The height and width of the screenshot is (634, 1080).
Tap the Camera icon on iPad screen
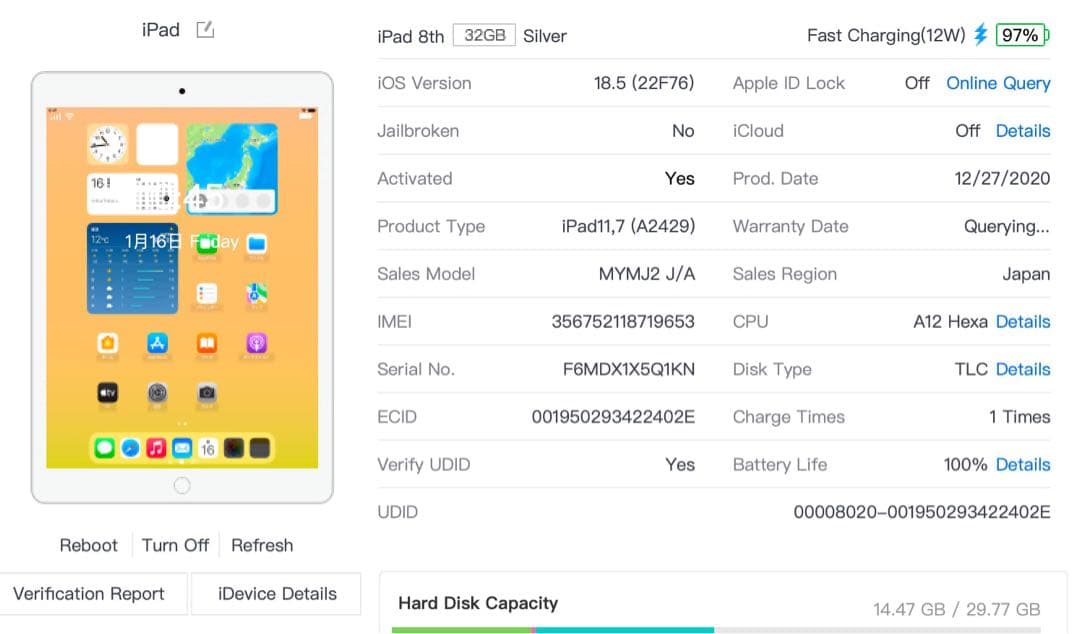click(207, 393)
